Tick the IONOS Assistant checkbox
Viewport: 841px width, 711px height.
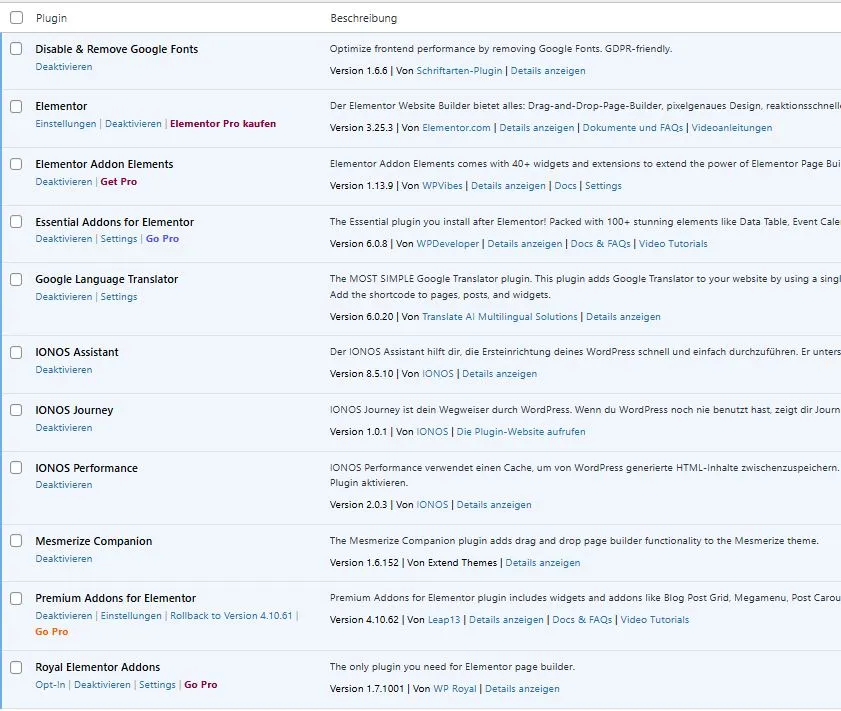coord(16,352)
